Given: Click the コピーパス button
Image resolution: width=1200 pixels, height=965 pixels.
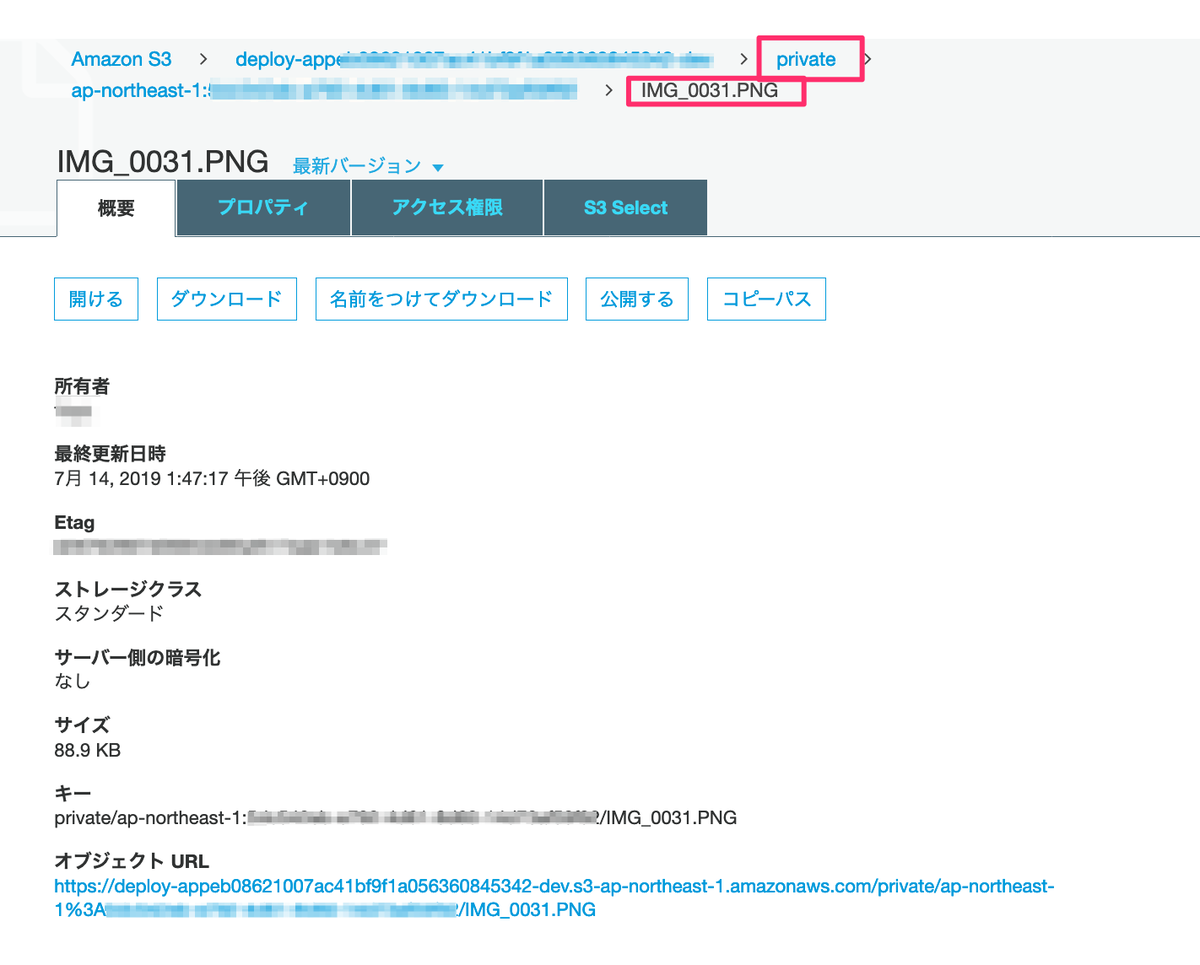Looking at the screenshot, I should point(766,299).
